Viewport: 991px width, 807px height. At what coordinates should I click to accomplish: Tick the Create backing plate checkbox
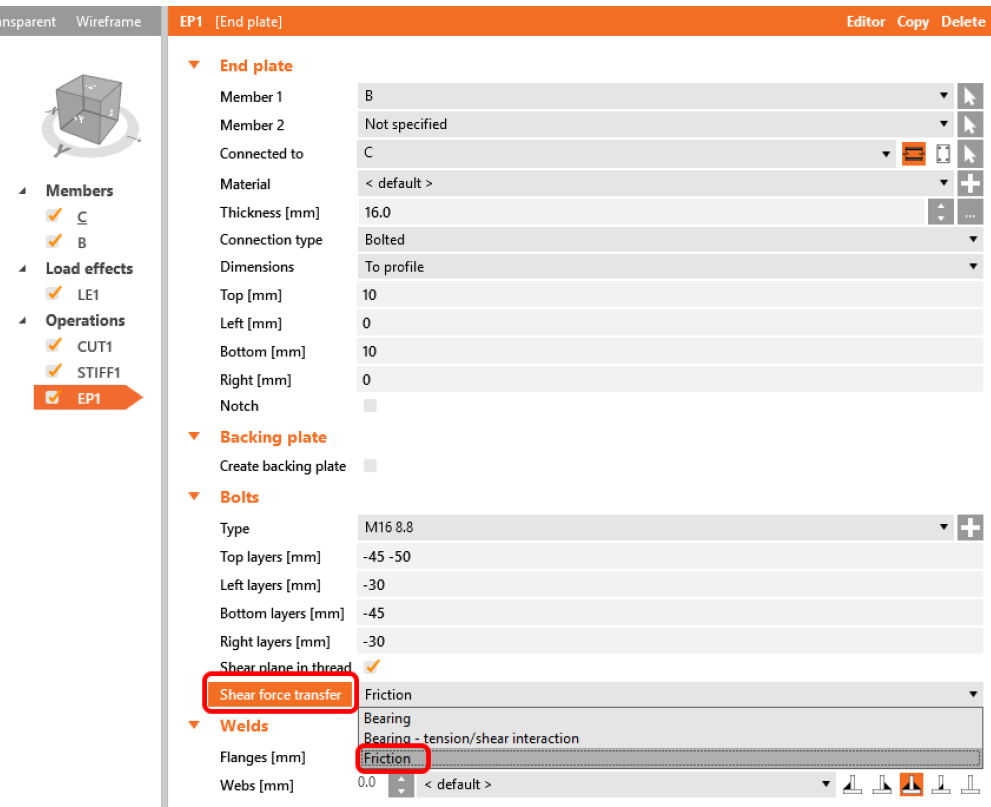(x=371, y=466)
